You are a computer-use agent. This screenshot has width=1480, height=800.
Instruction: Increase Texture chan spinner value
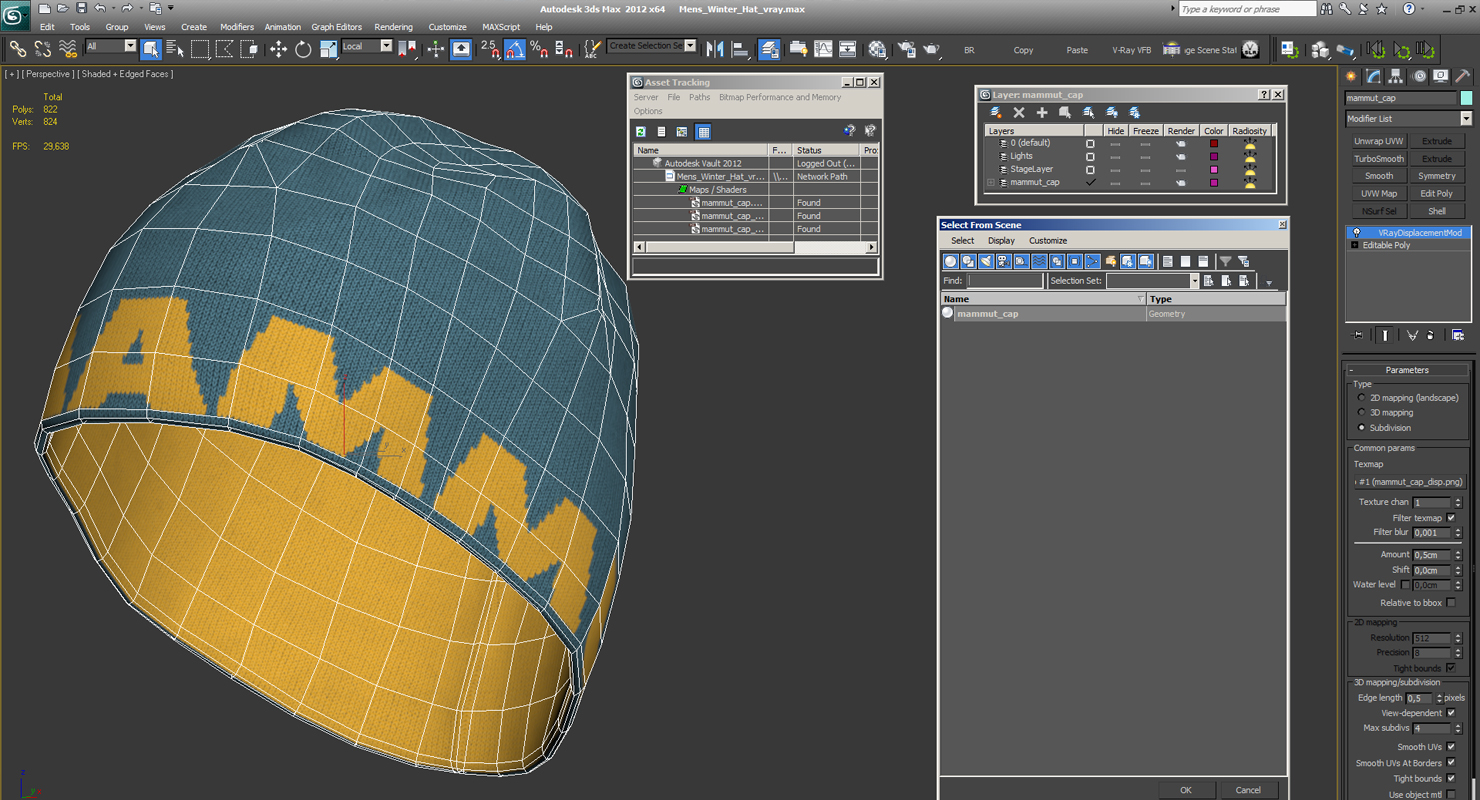coord(1458,499)
